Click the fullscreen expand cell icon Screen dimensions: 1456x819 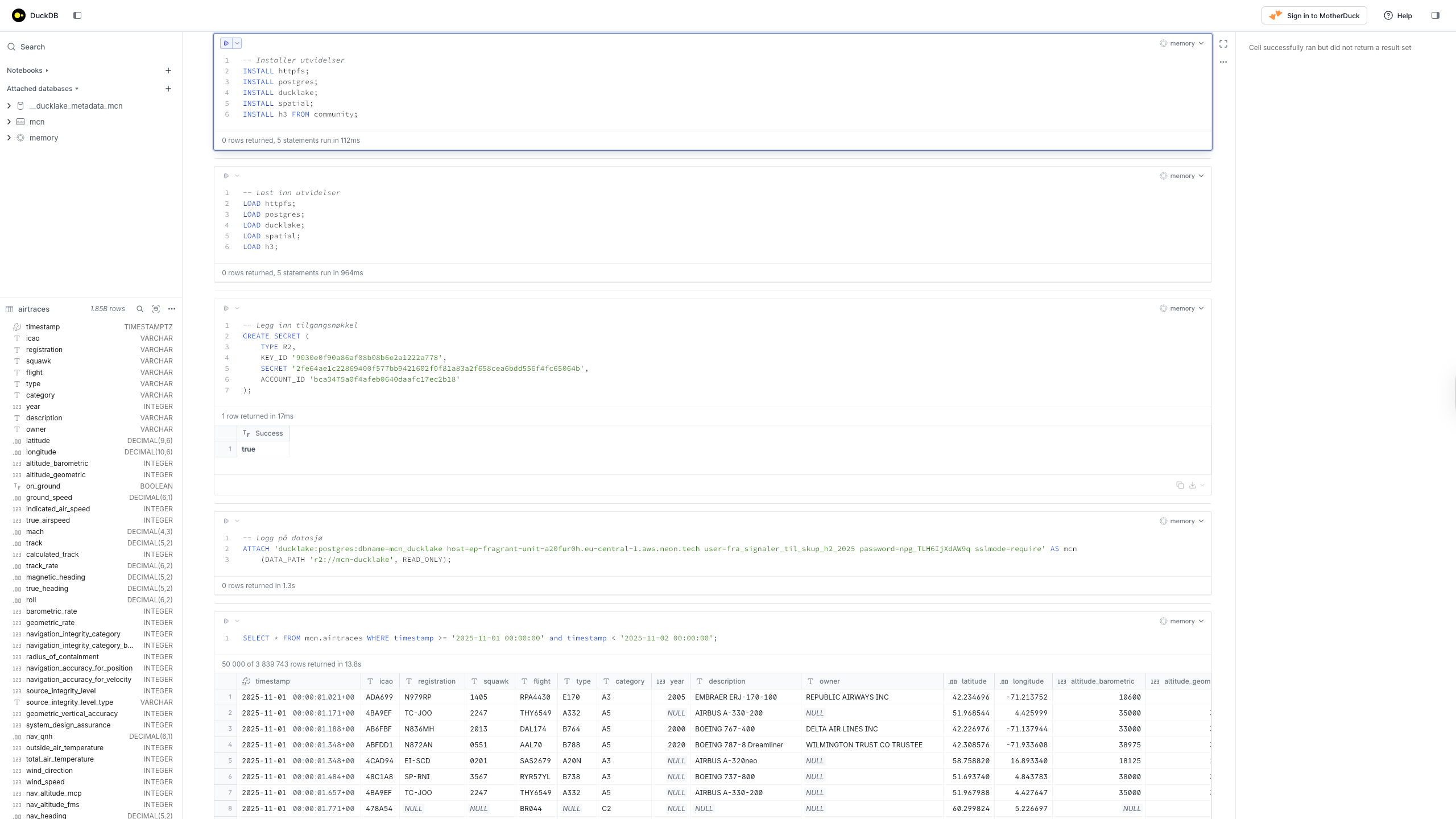[x=1223, y=44]
